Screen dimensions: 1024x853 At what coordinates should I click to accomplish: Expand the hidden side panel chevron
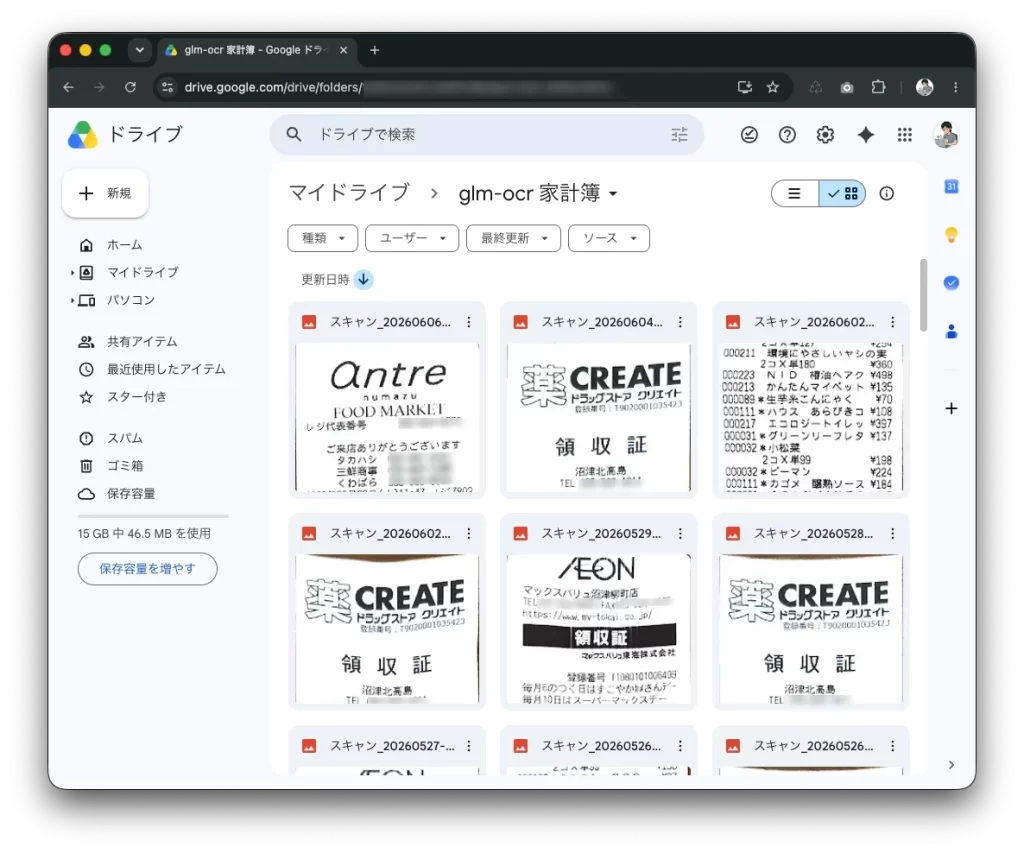point(951,765)
